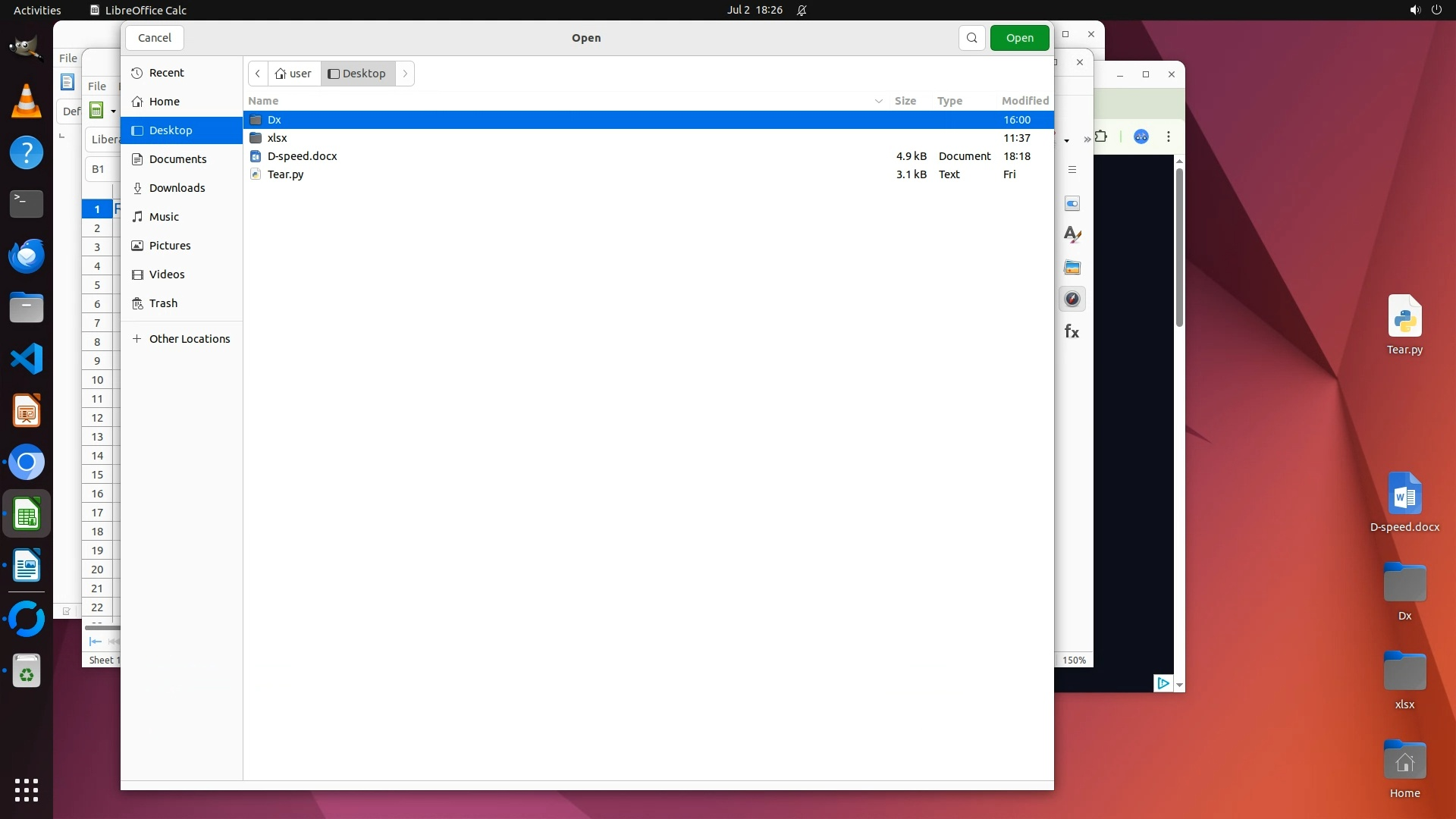The height and width of the screenshot is (819, 1456).
Task: Launch VLC from the dock
Action: point(27,102)
